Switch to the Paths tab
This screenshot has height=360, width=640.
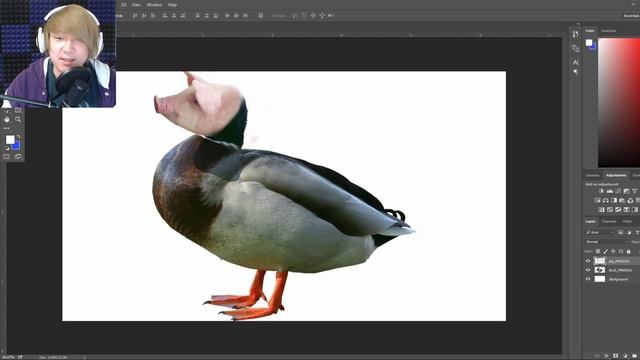[x=627, y=221]
